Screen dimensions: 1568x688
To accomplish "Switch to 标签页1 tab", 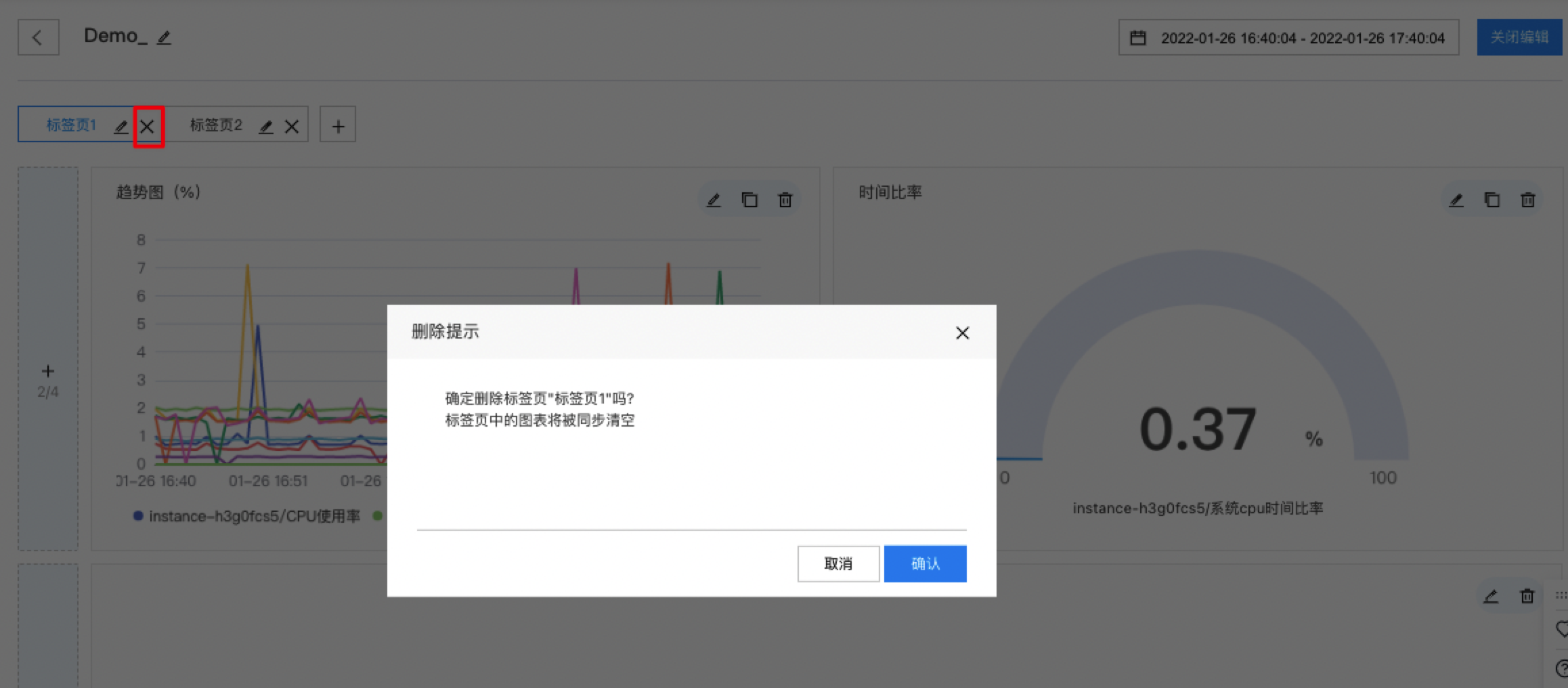I will pos(71,125).
